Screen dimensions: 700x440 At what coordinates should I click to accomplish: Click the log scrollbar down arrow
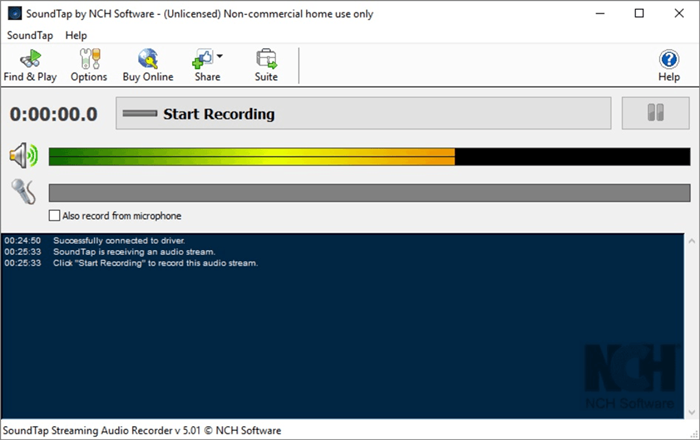click(x=692, y=412)
